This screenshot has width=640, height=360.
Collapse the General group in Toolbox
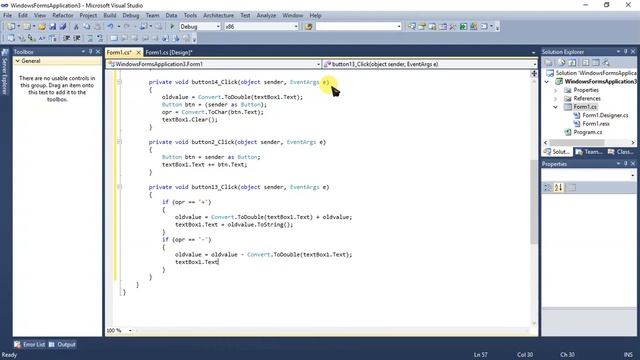pos(18,61)
